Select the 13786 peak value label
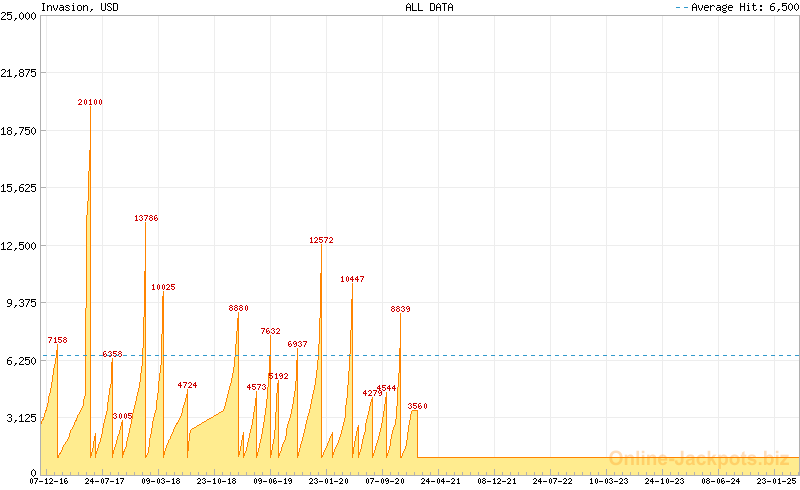Screen dimensions: 800x490 [146, 218]
